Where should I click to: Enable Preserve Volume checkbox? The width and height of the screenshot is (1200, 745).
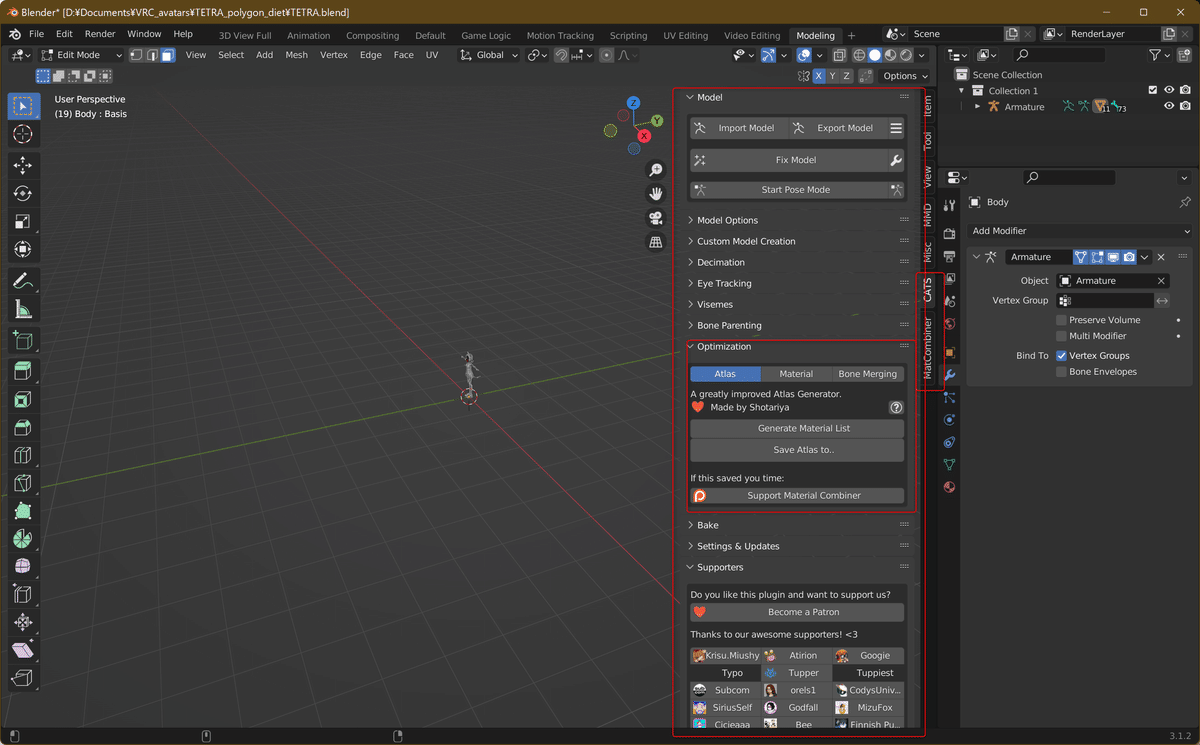click(1061, 320)
